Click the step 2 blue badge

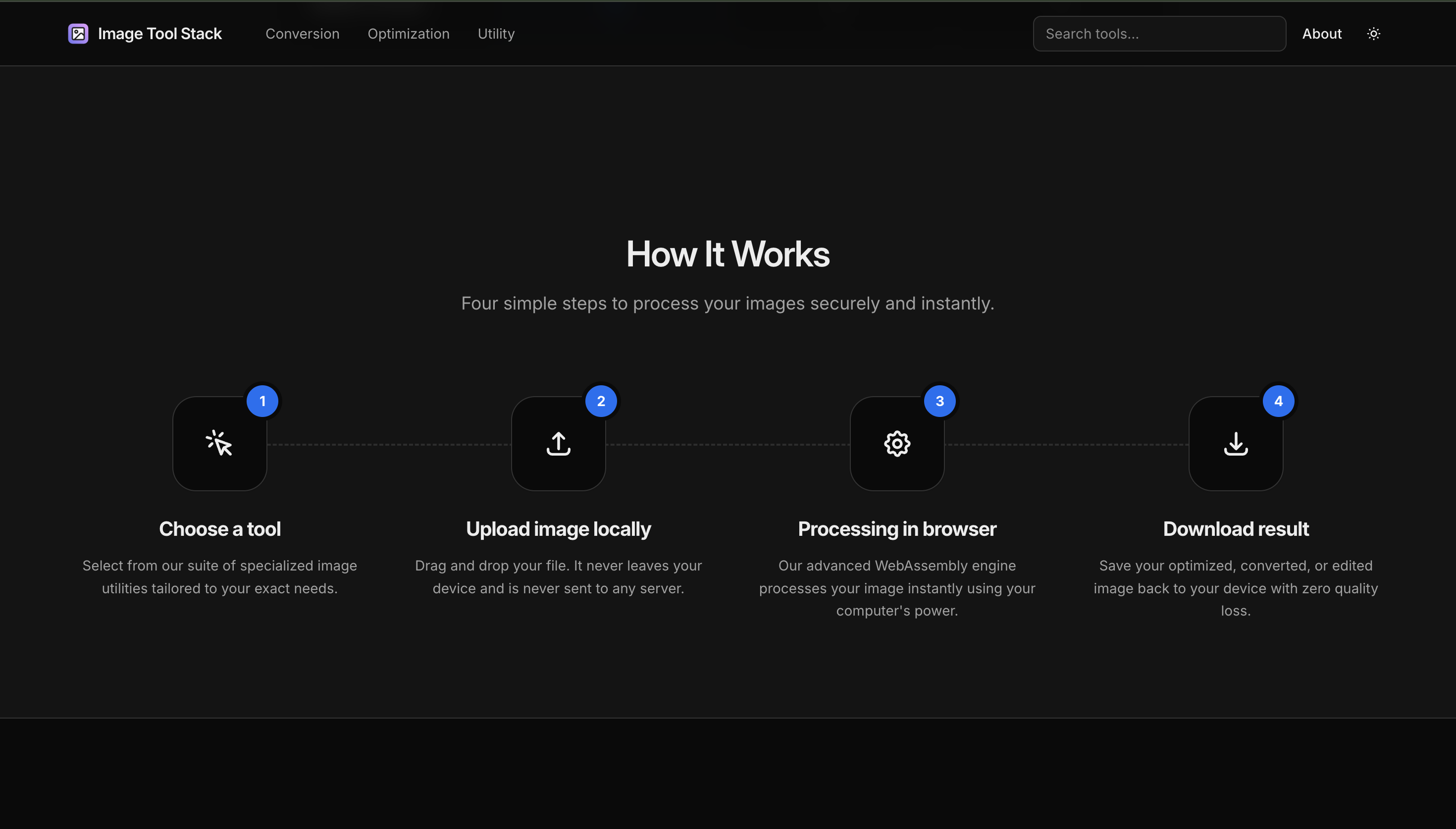tap(601, 401)
